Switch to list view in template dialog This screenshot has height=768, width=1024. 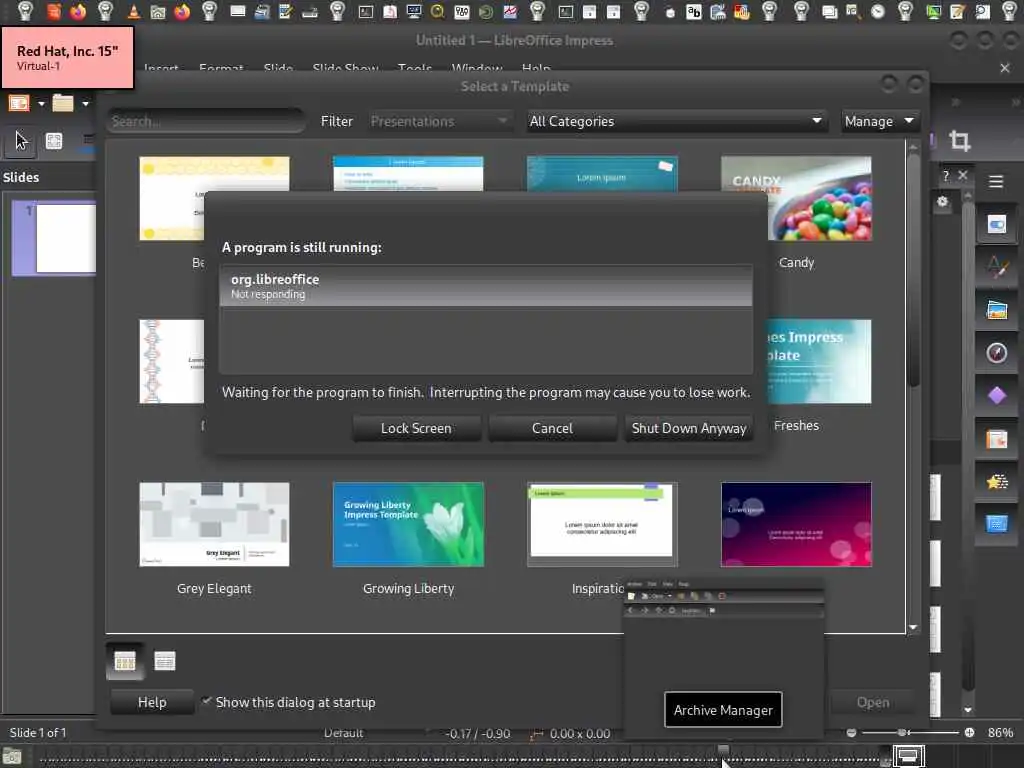(165, 661)
